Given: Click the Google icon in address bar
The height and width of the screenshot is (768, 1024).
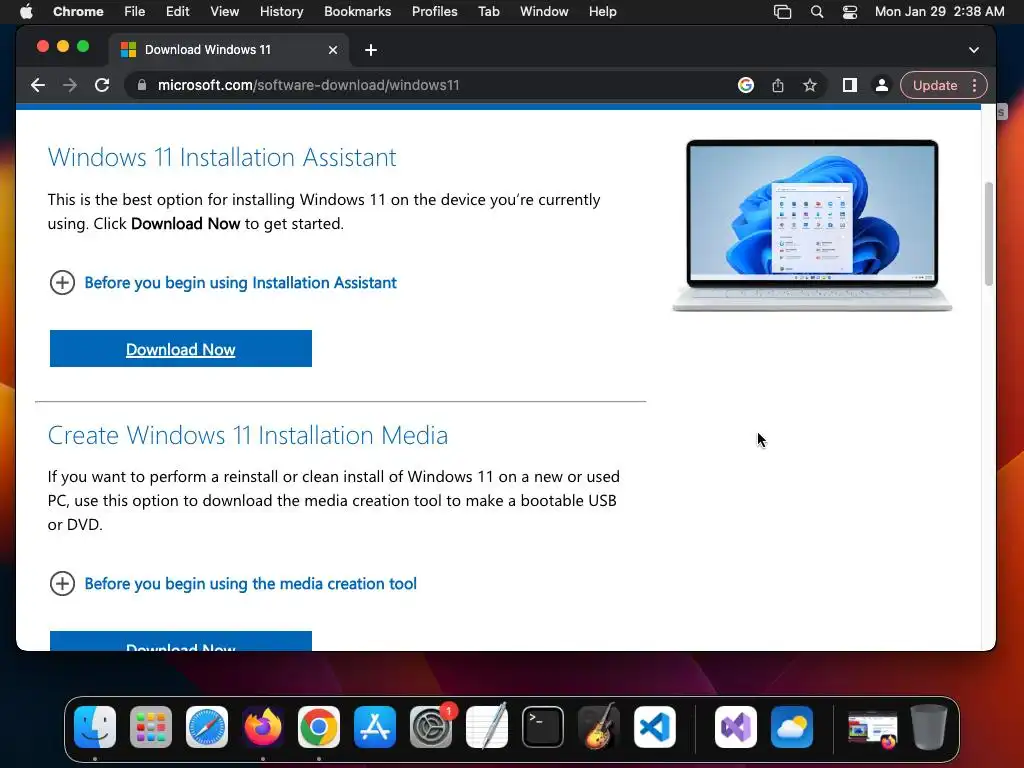Looking at the screenshot, I should pyautogui.click(x=746, y=85).
